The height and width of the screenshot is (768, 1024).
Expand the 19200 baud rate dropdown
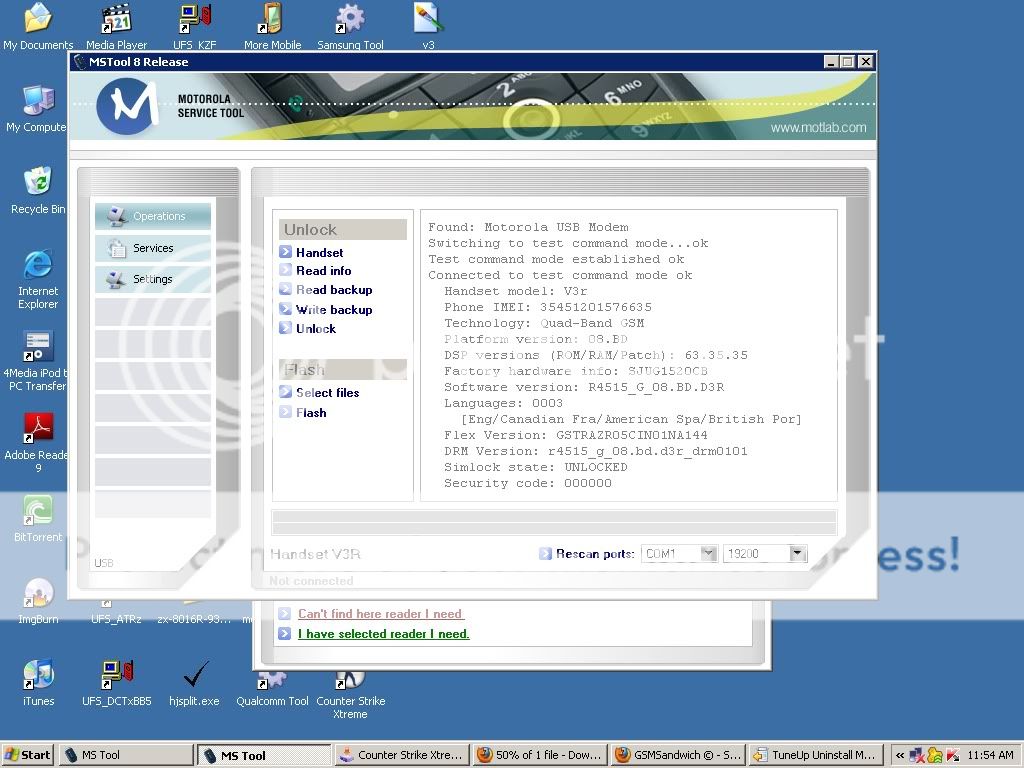(x=796, y=553)
